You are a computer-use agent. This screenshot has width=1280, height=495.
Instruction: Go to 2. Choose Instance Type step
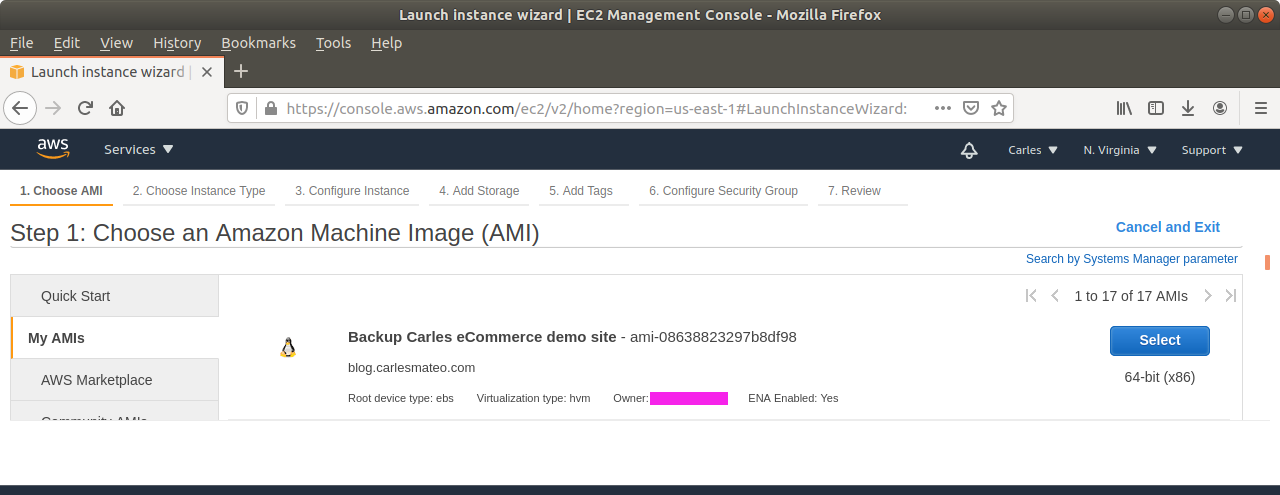point(199,191)
